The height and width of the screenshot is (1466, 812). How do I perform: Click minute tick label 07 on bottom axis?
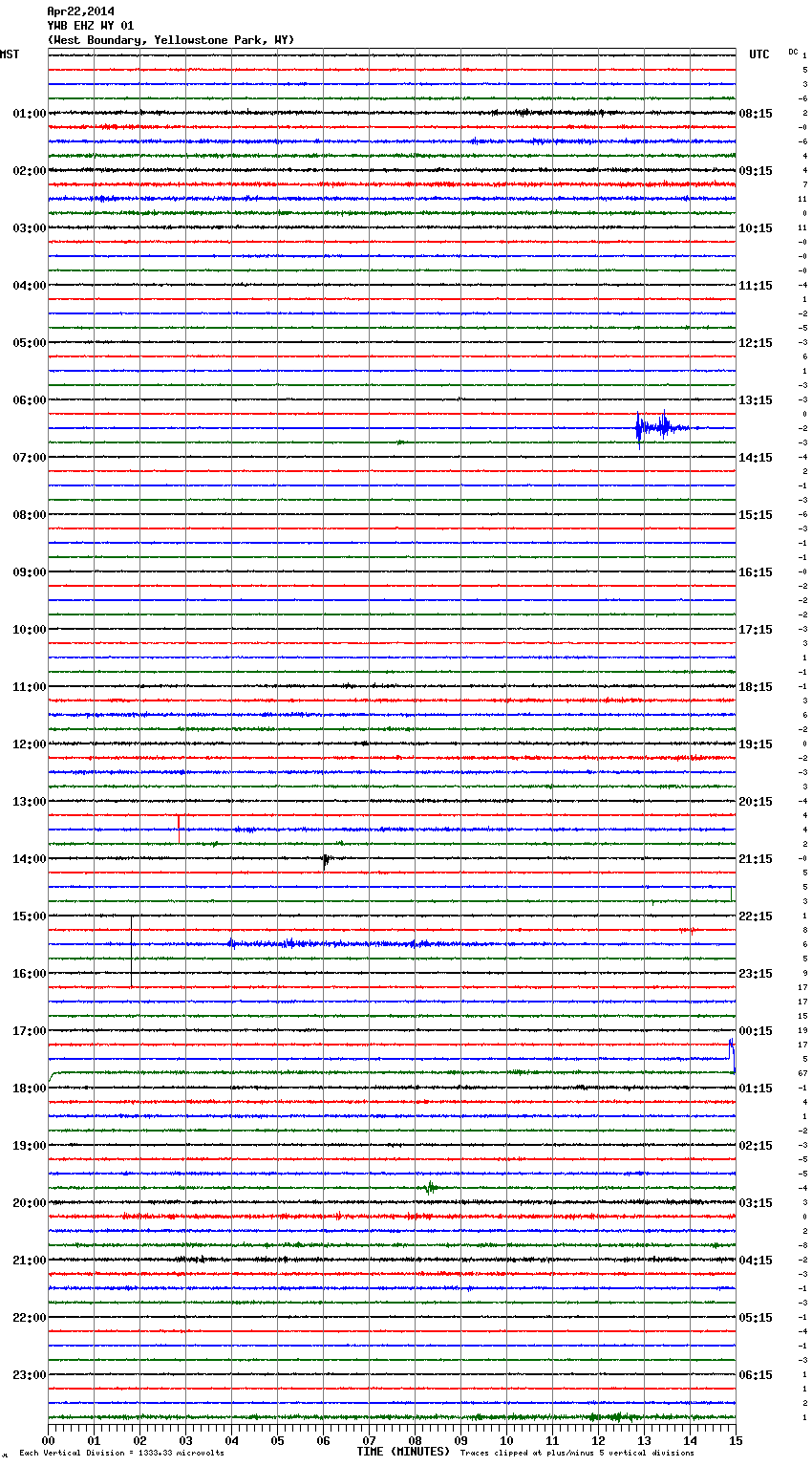(369, 1440)
